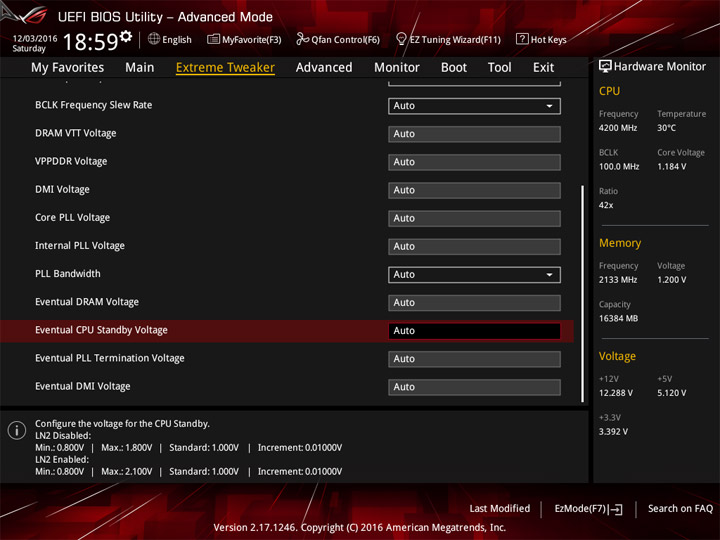Viewport: 720px width, 540px height.
Task: Click the DRAM VTT Voltage field
Action: 474,134
